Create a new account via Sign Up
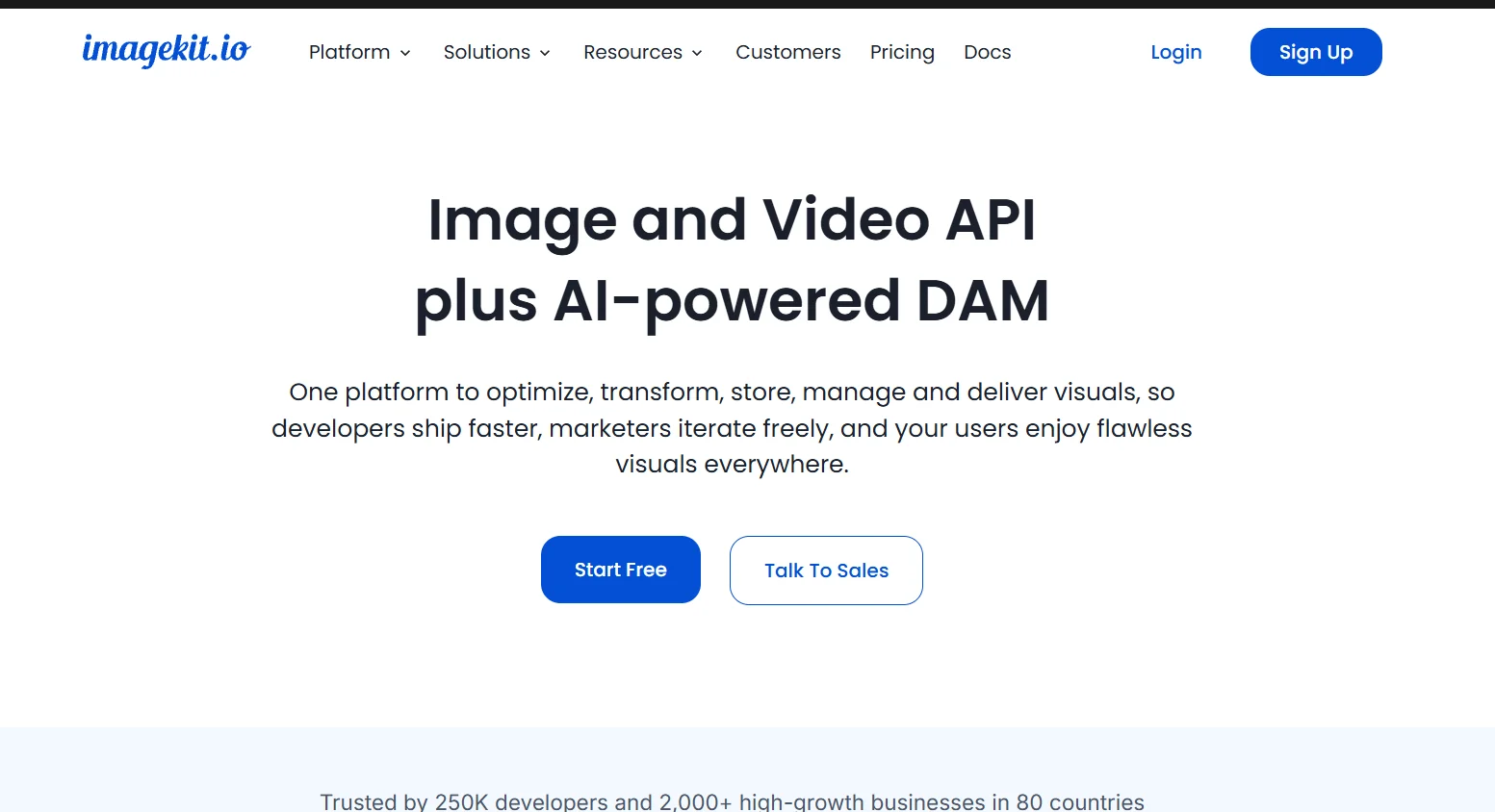 point(1315,52)
